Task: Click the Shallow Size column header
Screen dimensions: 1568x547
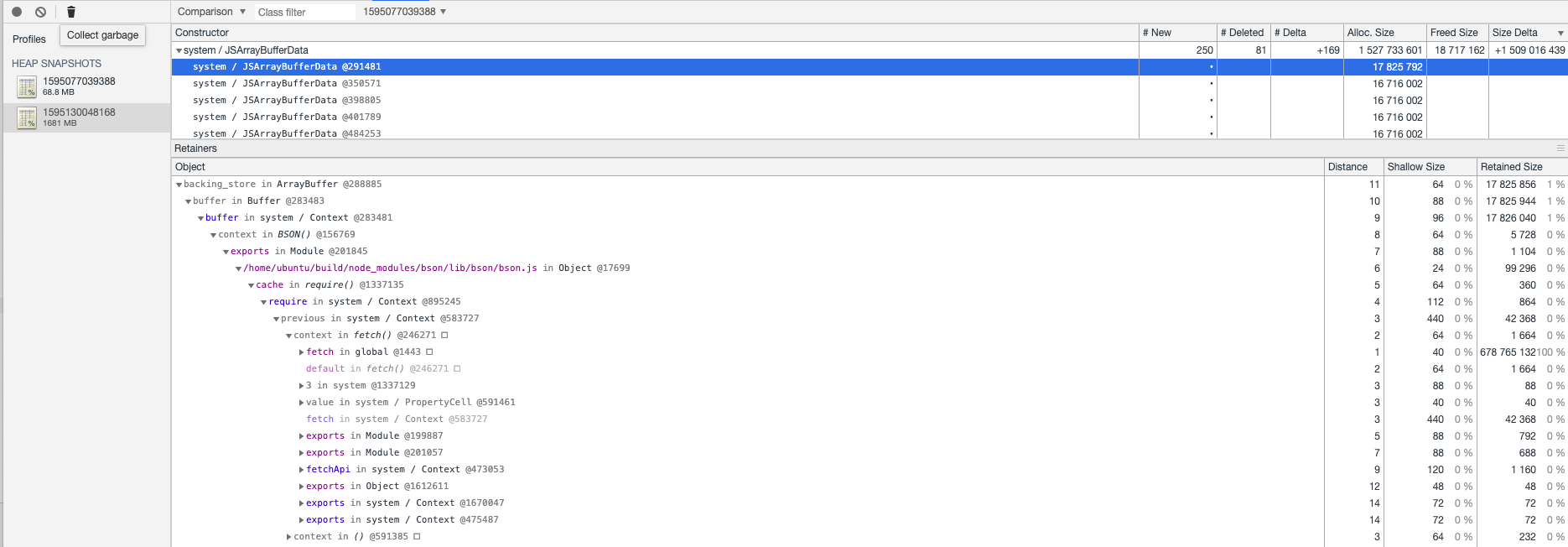Action: [x=1429, y=167]
